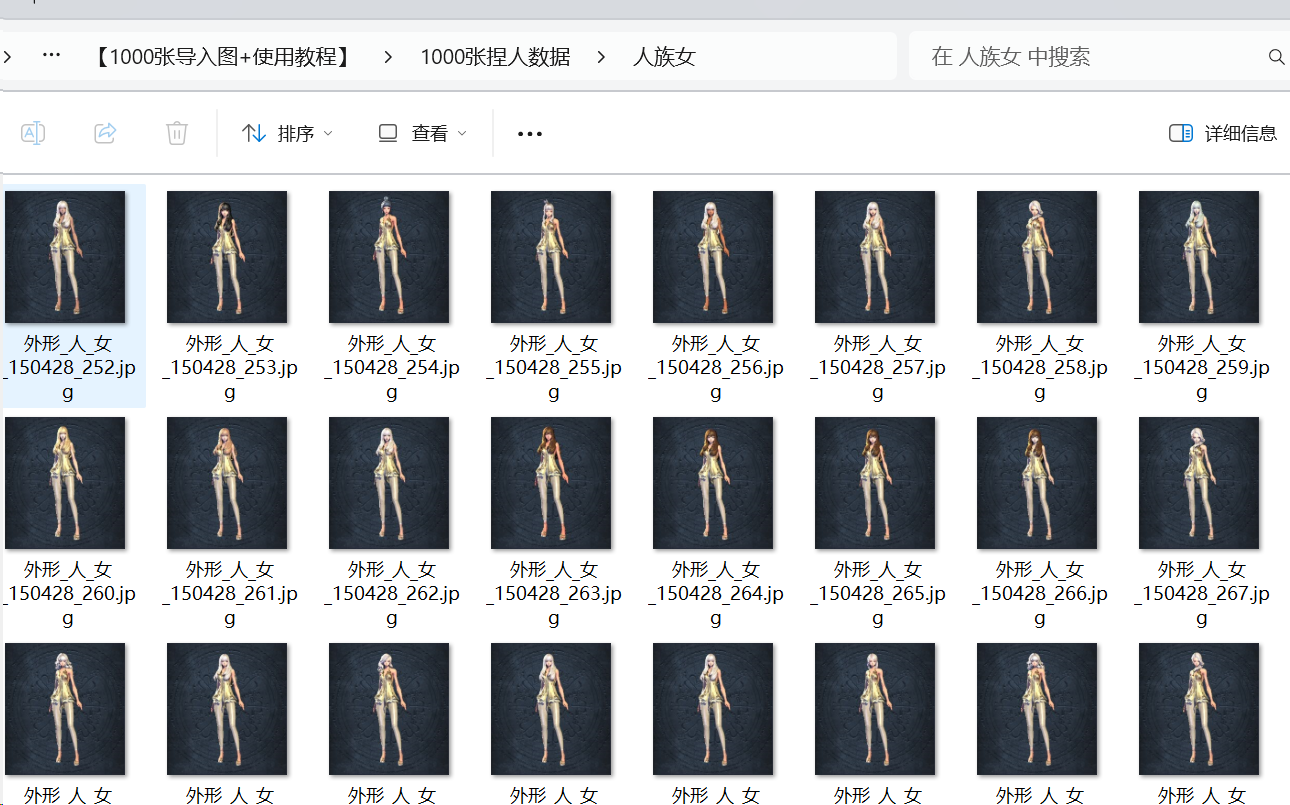Select thumbnail 外形_人_女_150428_253.jpg
The width and height of the screenshot is (1290, 805).
[x=227, y=257]
